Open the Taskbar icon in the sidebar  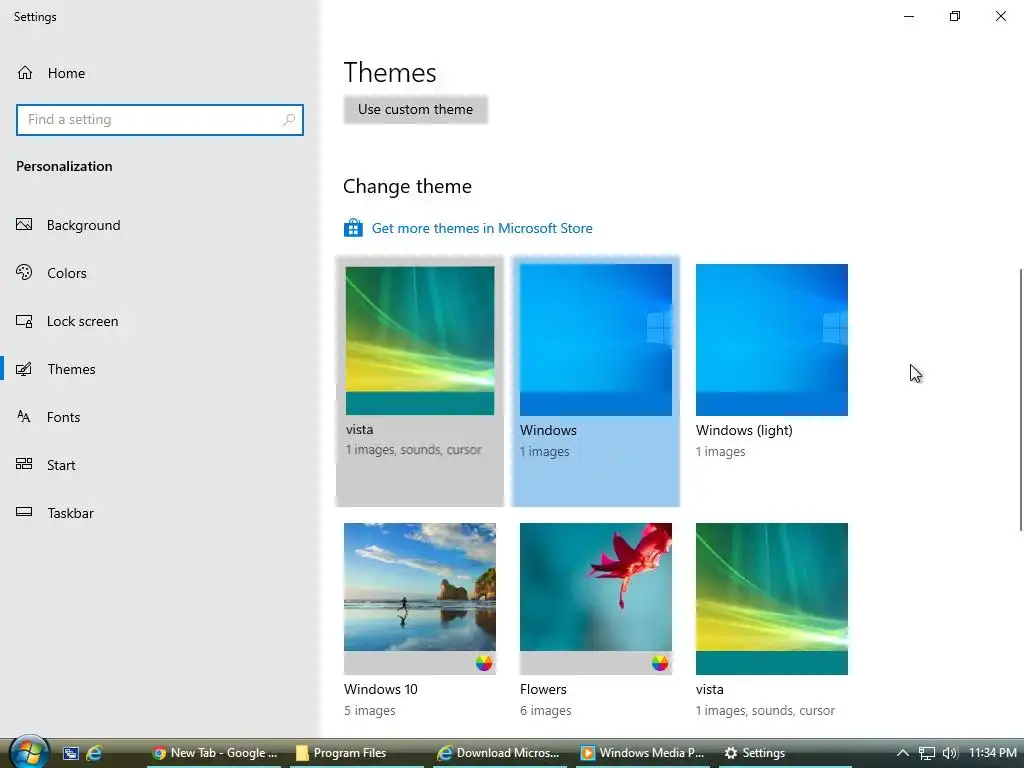point(24,512)
